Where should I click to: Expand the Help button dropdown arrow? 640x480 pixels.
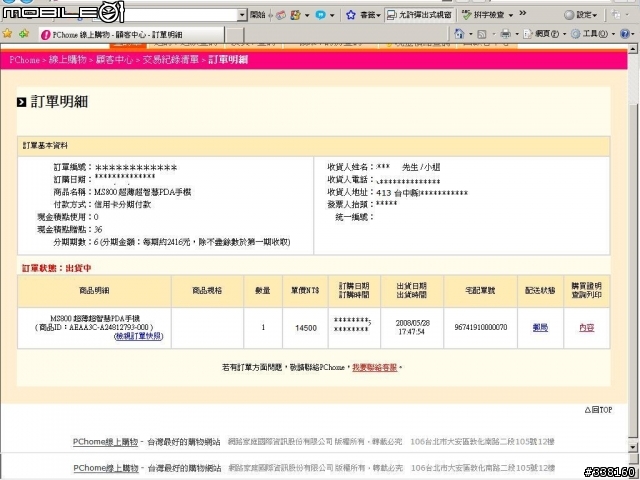[x=634, y=34]
